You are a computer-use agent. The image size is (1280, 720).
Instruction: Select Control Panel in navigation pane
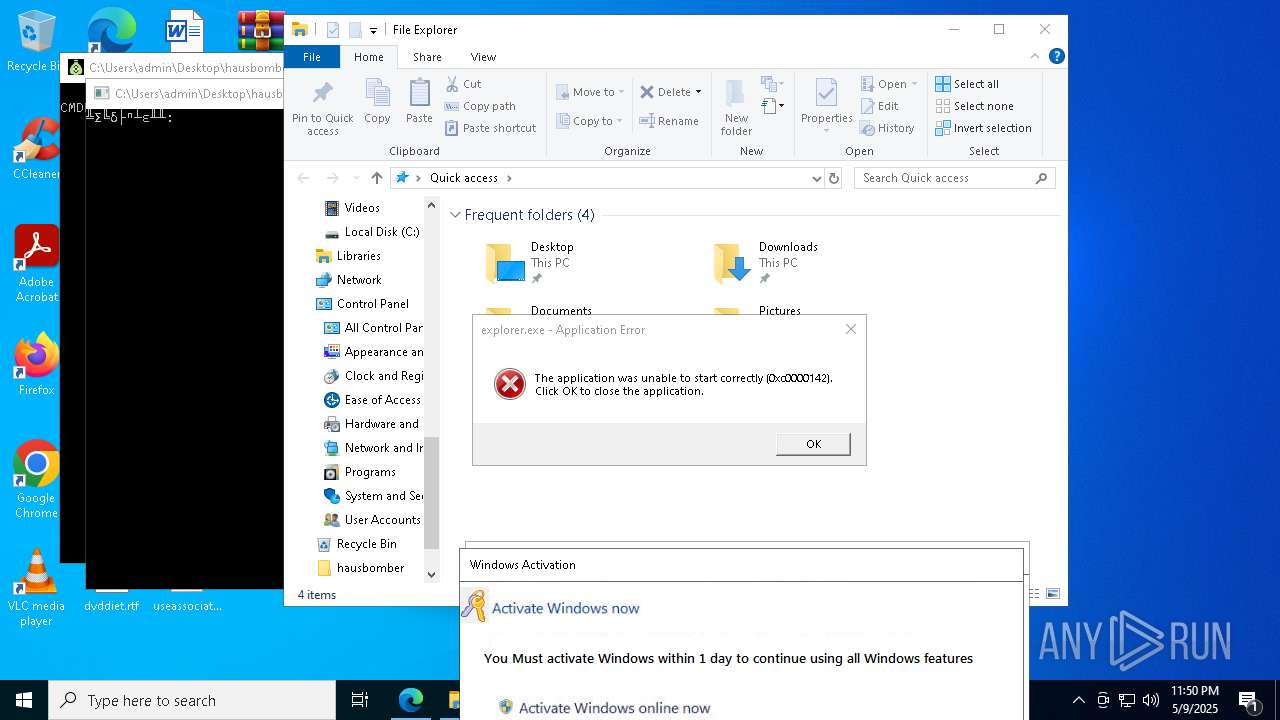click(362, 304)
